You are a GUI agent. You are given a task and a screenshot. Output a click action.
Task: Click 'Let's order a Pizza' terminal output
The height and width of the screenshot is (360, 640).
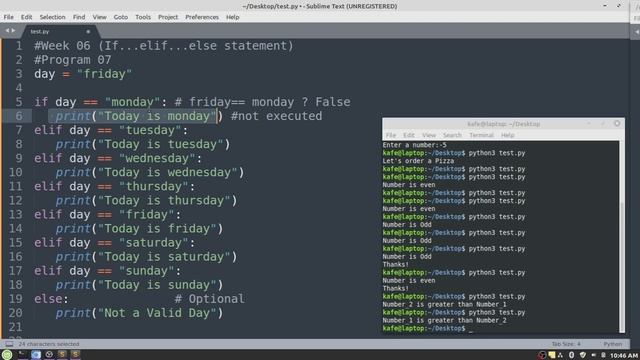coord(418,161)
